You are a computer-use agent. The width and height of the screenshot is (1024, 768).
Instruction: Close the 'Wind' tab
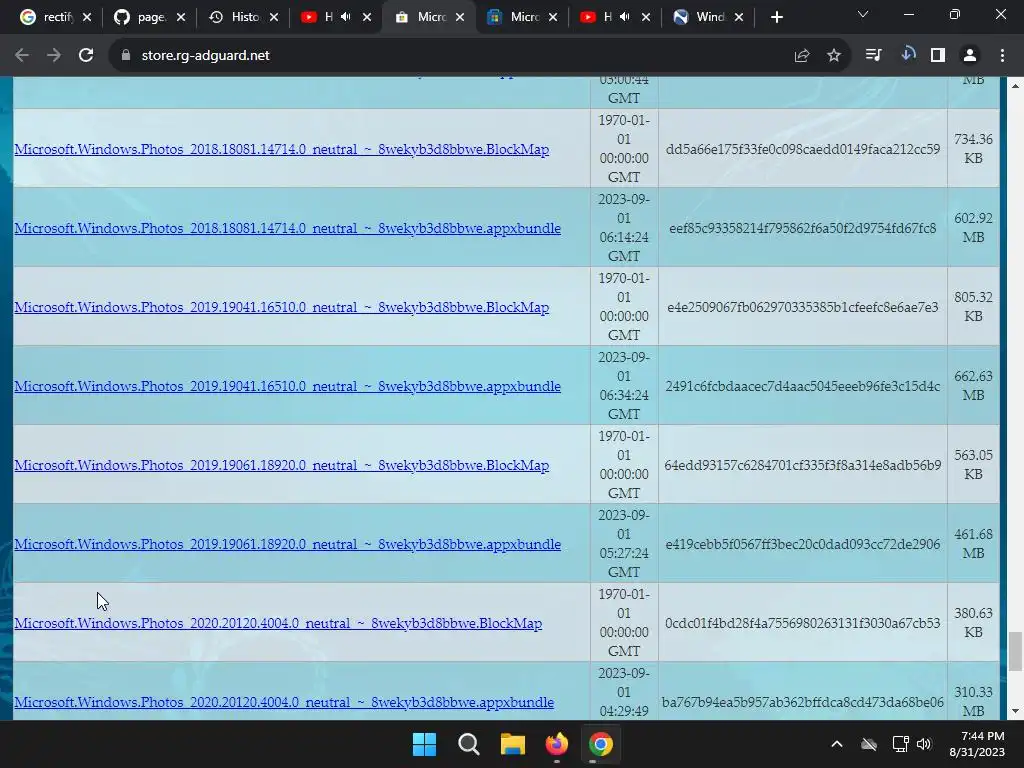click(739, 17)
